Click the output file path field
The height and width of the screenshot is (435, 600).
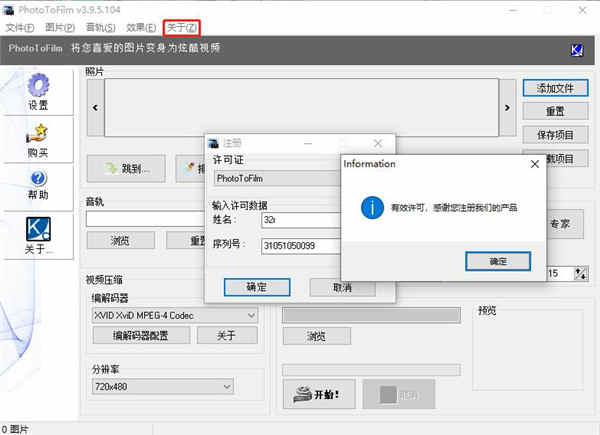click(x=371, y=315)
